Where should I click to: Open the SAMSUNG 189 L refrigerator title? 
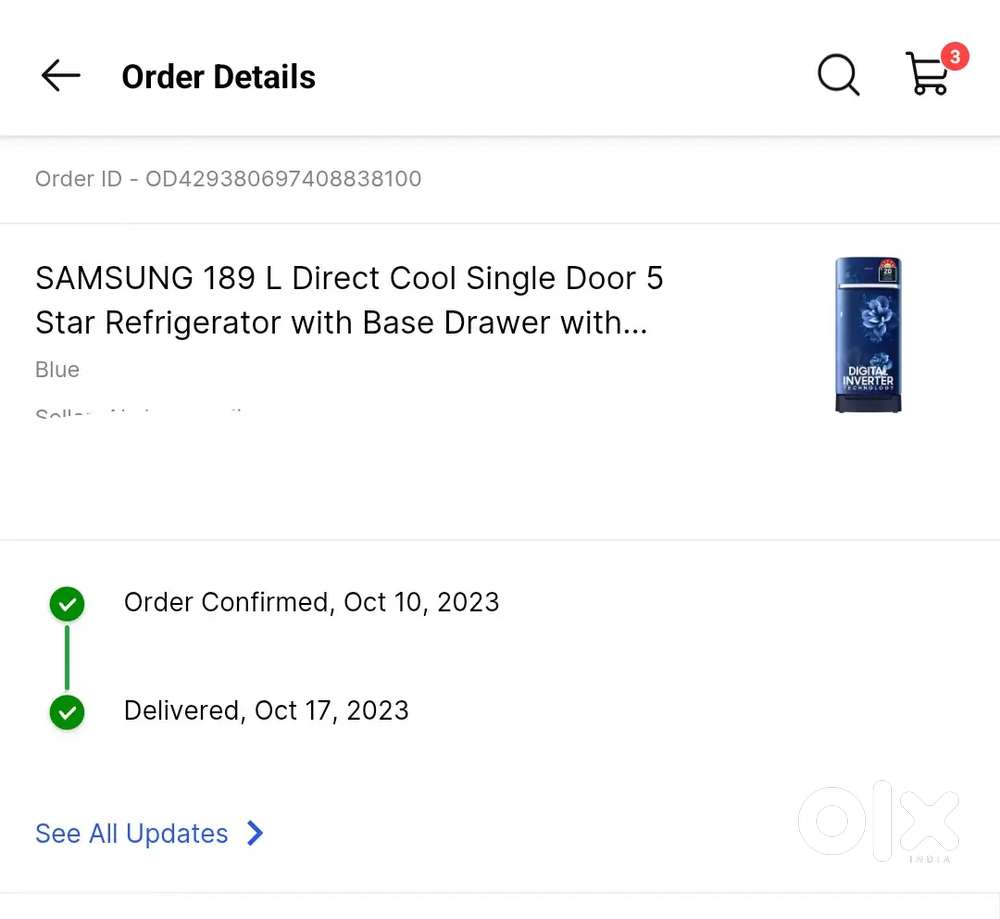(349, 300)
